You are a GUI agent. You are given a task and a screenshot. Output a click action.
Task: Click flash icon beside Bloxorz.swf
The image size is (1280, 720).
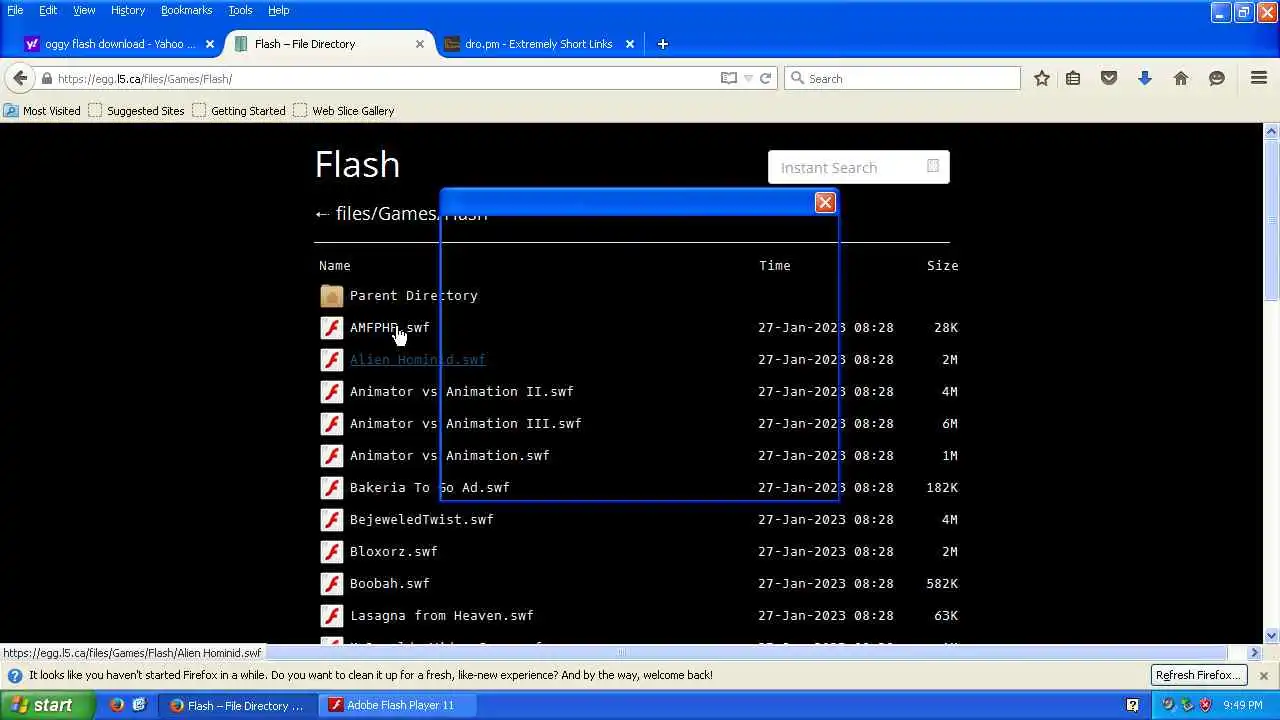[332, 552]
